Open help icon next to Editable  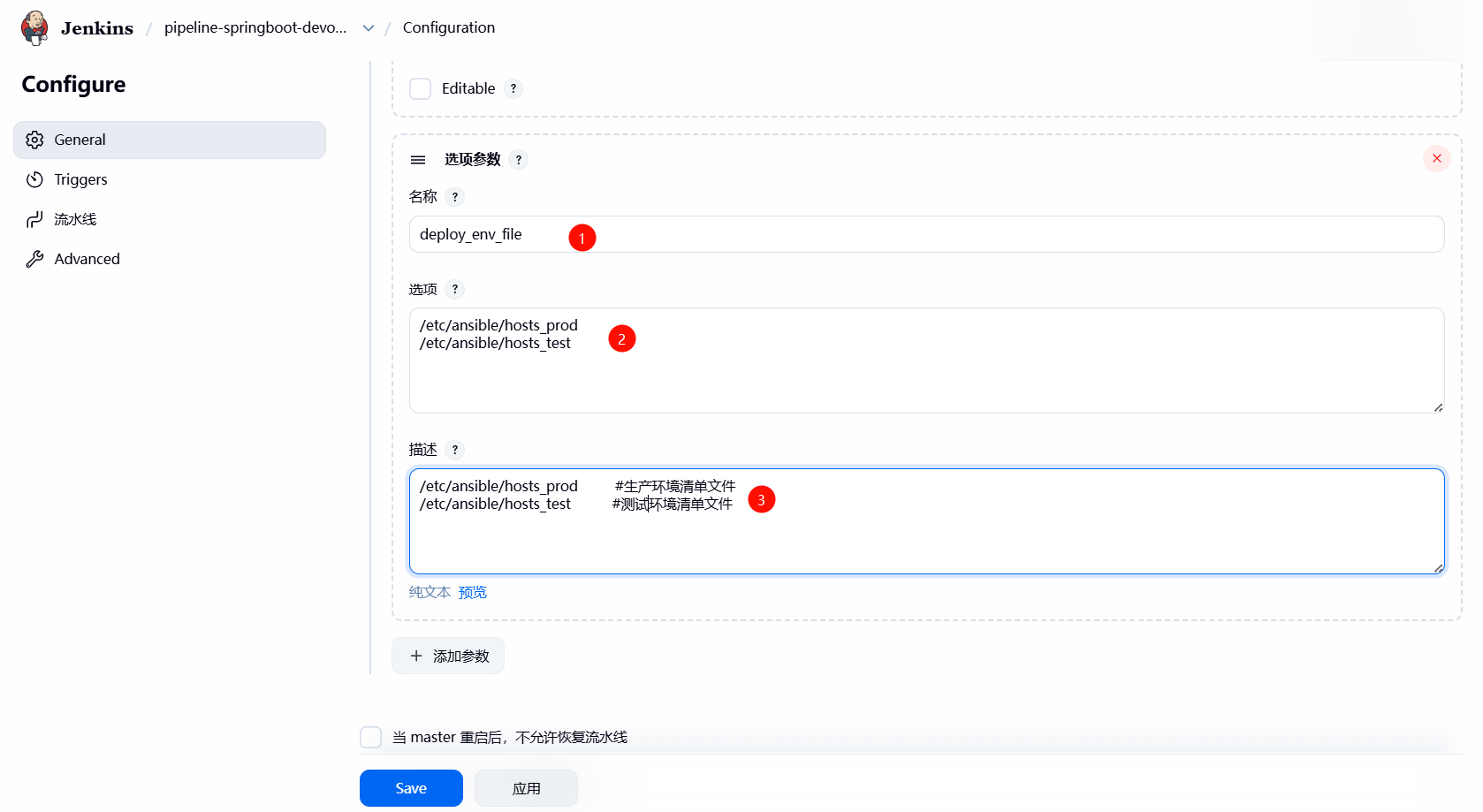(x=513, y=88)
